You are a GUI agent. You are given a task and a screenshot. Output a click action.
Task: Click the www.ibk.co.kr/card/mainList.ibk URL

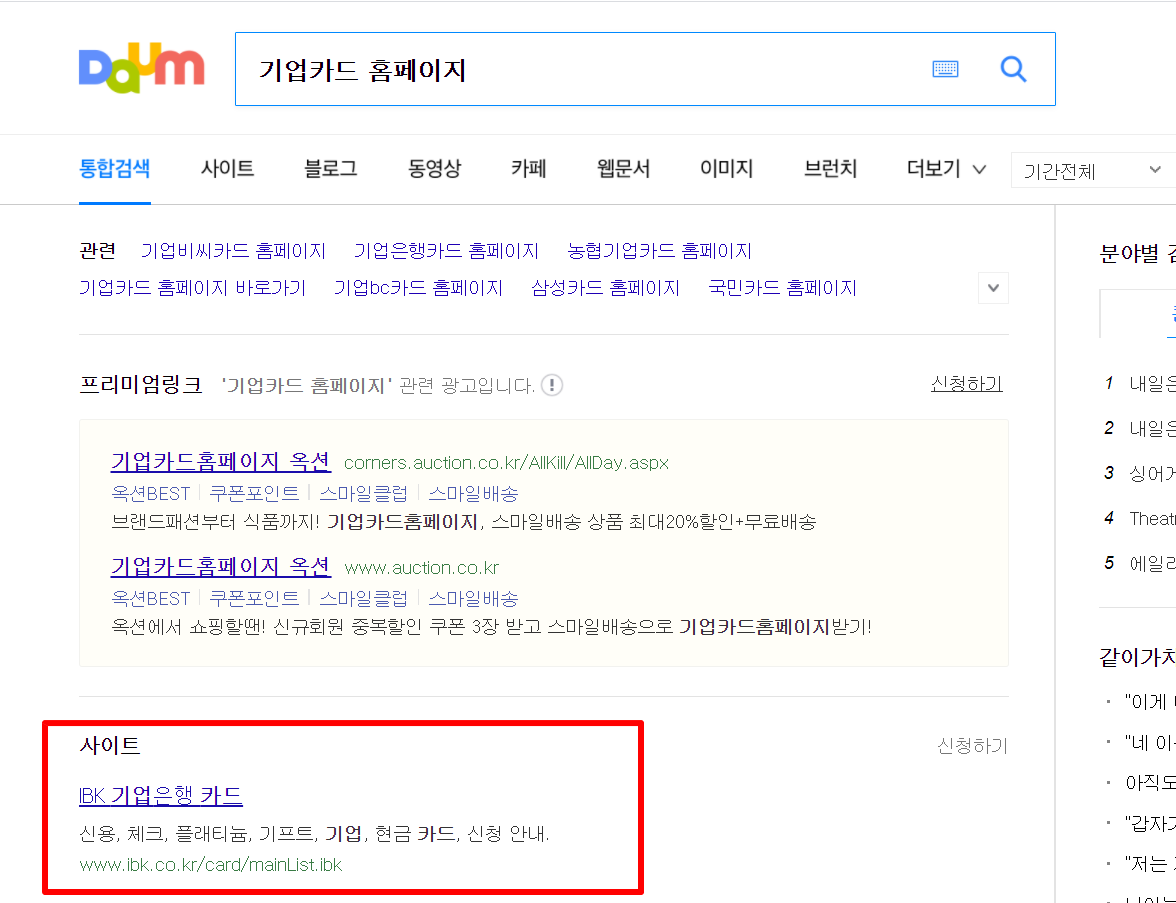(211, 865)
